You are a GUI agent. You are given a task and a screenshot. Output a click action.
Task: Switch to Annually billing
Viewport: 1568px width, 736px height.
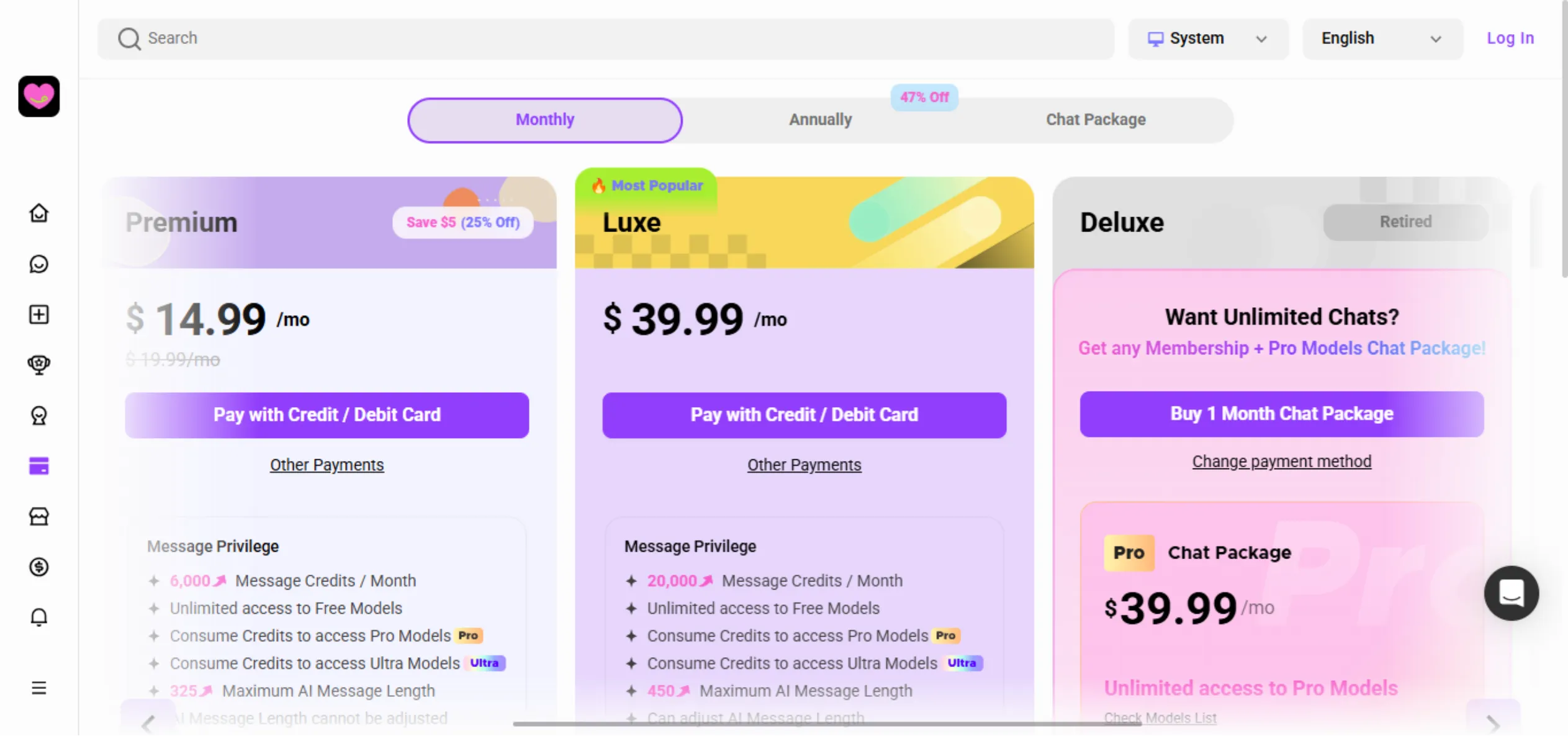coord(820,120)
